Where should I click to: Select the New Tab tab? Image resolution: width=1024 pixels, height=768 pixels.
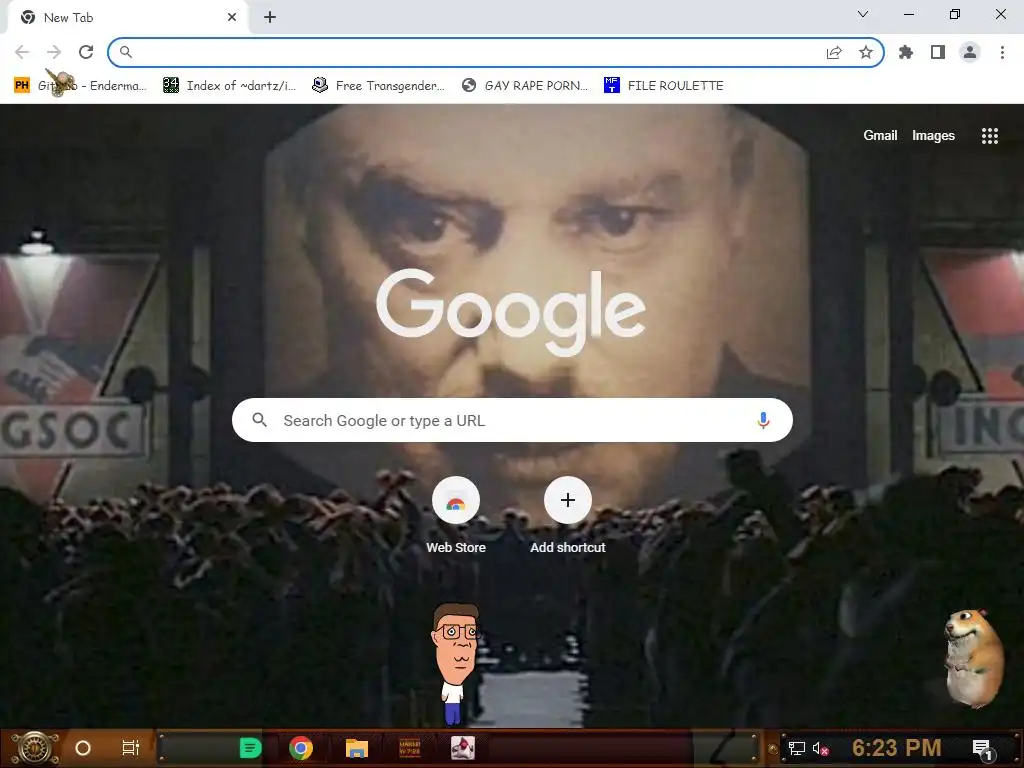(127, 18)
